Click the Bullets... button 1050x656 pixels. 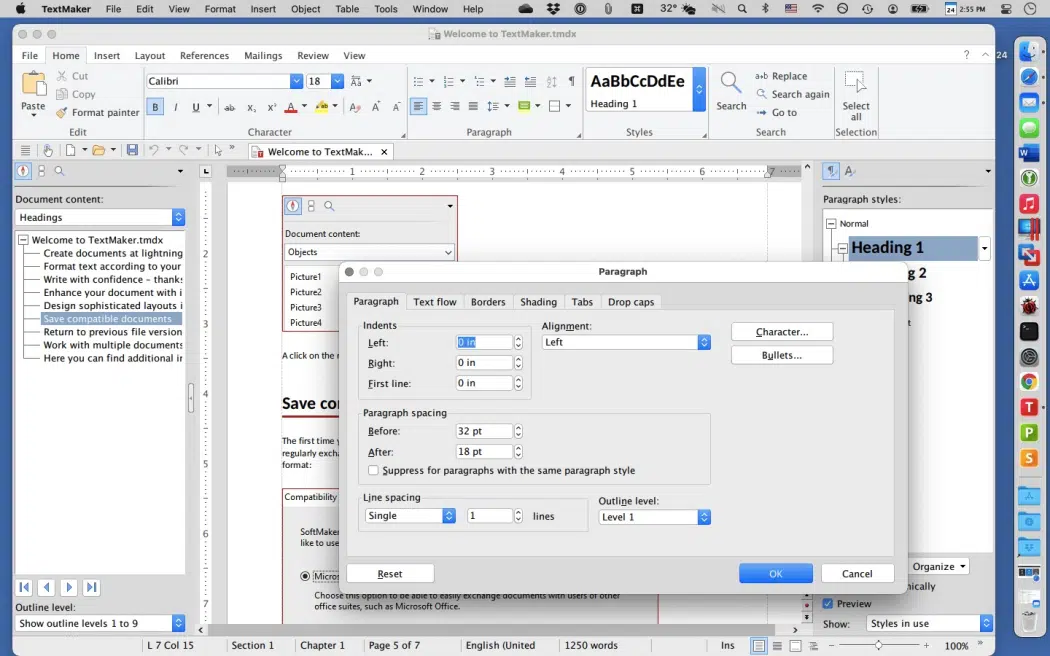click(782, 355)
